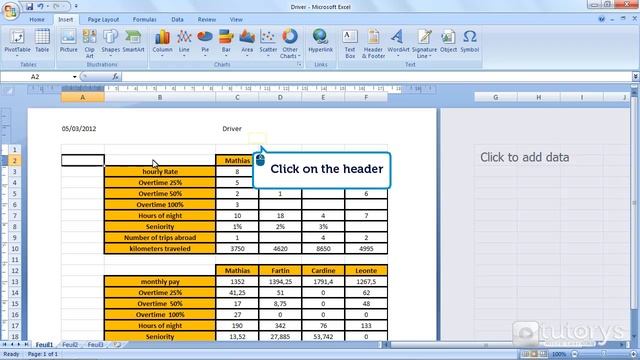Open the Feuil3 sheet tab
This screenshot has height=360, width=640.
tap(96, 345)
